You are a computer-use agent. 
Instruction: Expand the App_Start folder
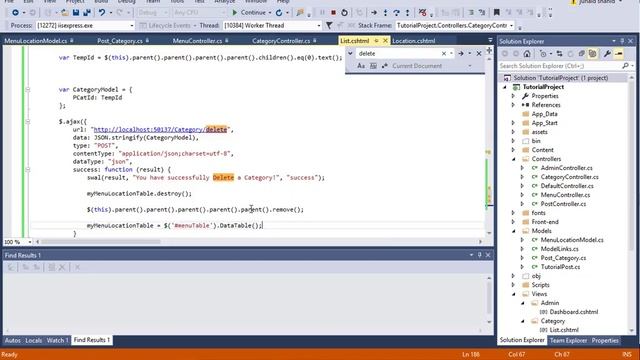(x=513, y=123)
